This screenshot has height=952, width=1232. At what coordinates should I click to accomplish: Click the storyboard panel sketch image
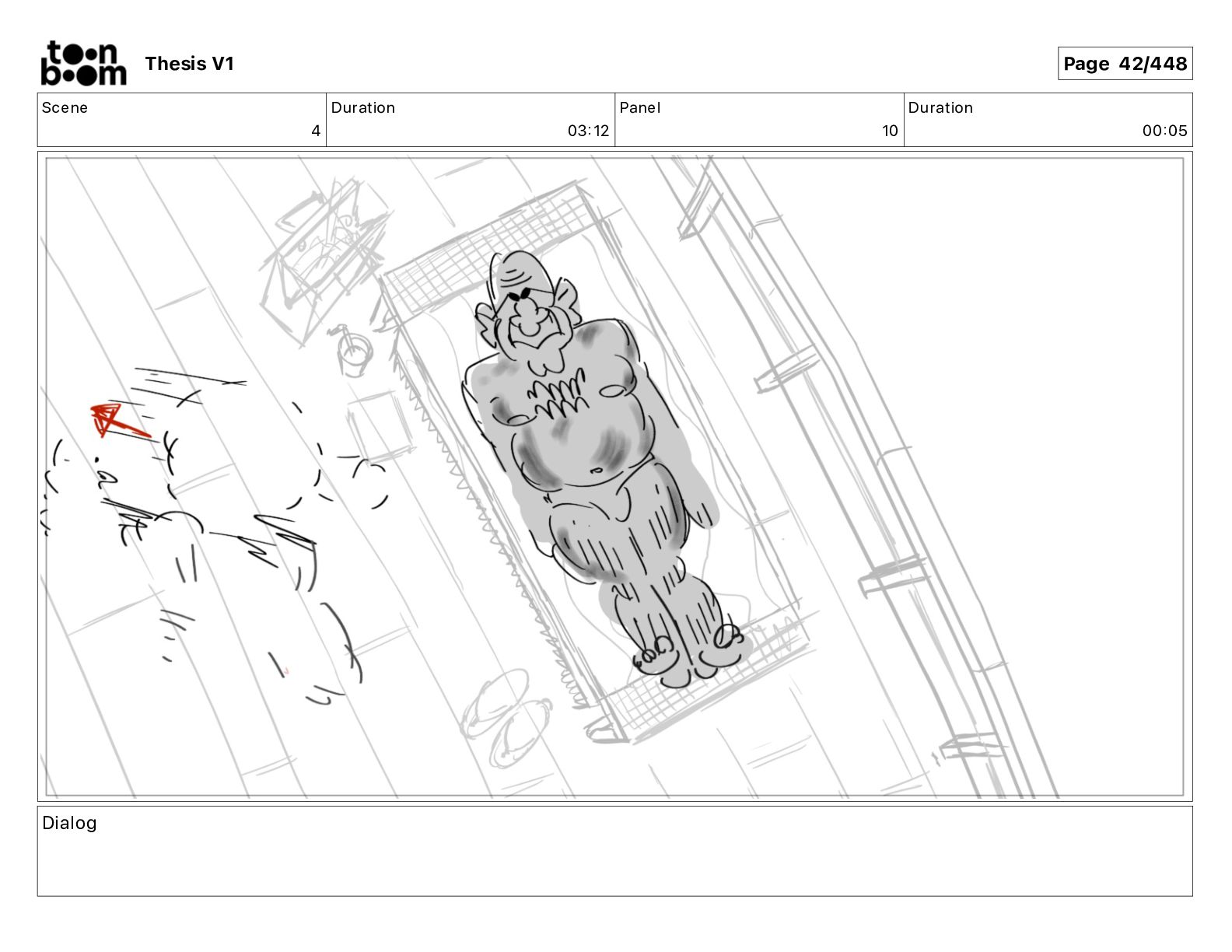click(x=614, y=476)
